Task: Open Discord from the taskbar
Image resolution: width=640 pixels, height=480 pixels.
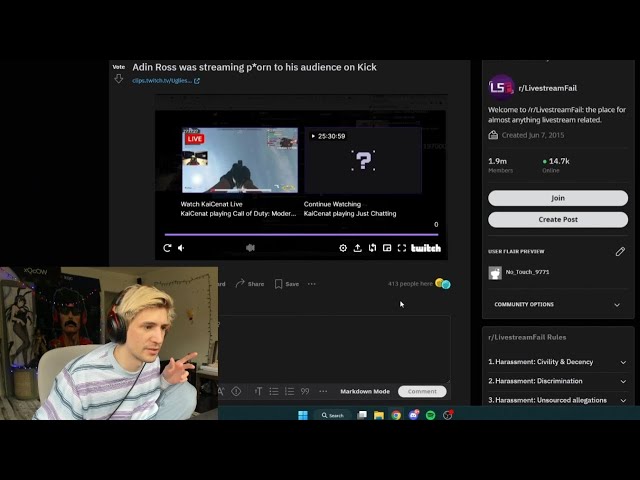Action: 413,415
